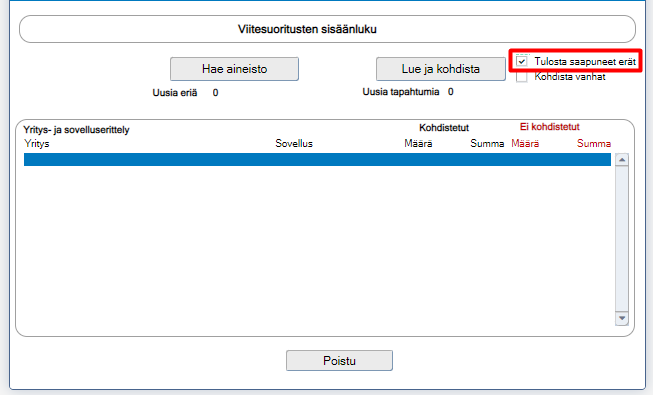Click the Yritys- ja sovelluserittely heading
The width and height of the screenshot is (653, 395).
click(x=76, y=130)
